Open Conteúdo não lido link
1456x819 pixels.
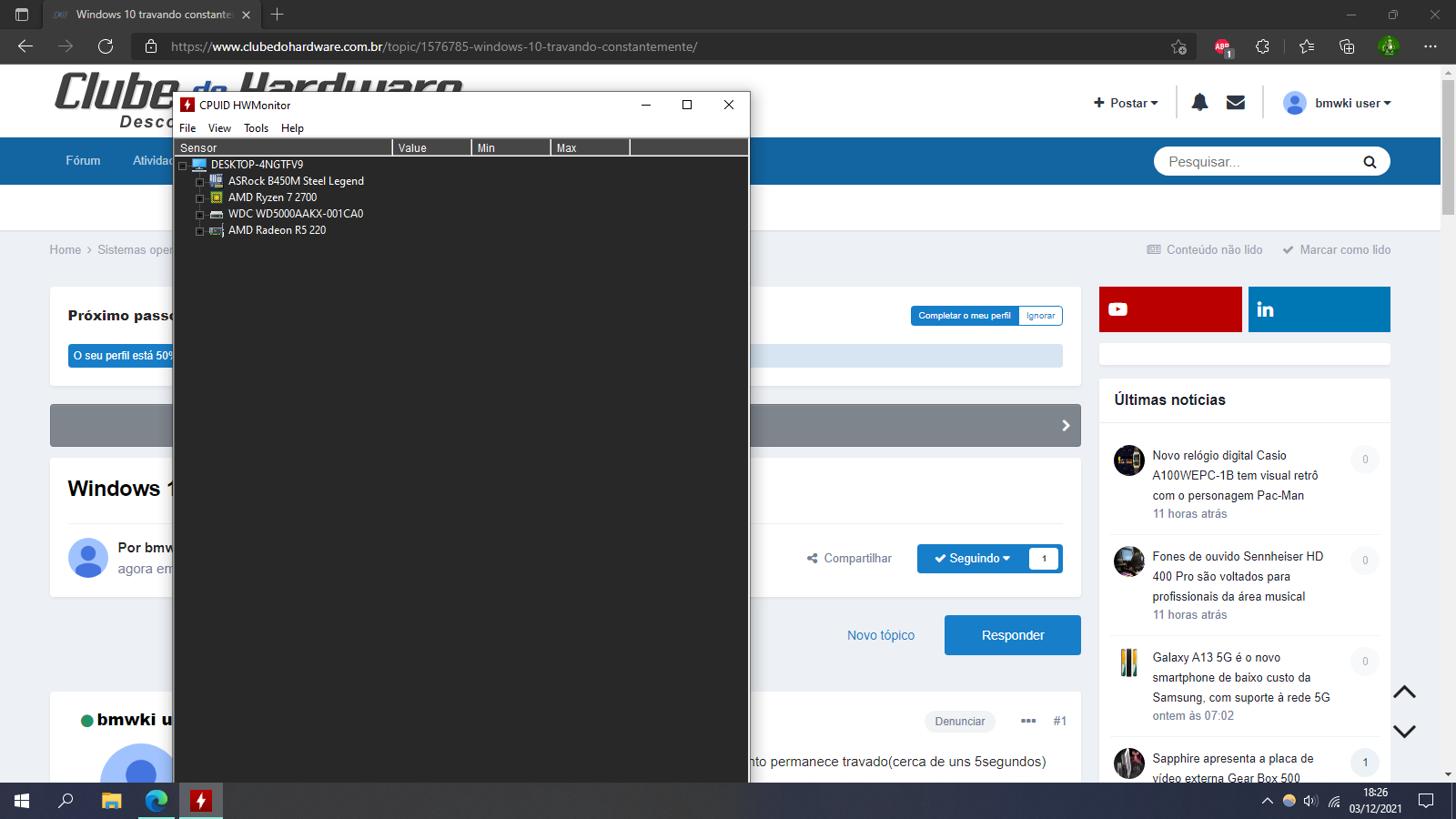tap(1205, 249)
